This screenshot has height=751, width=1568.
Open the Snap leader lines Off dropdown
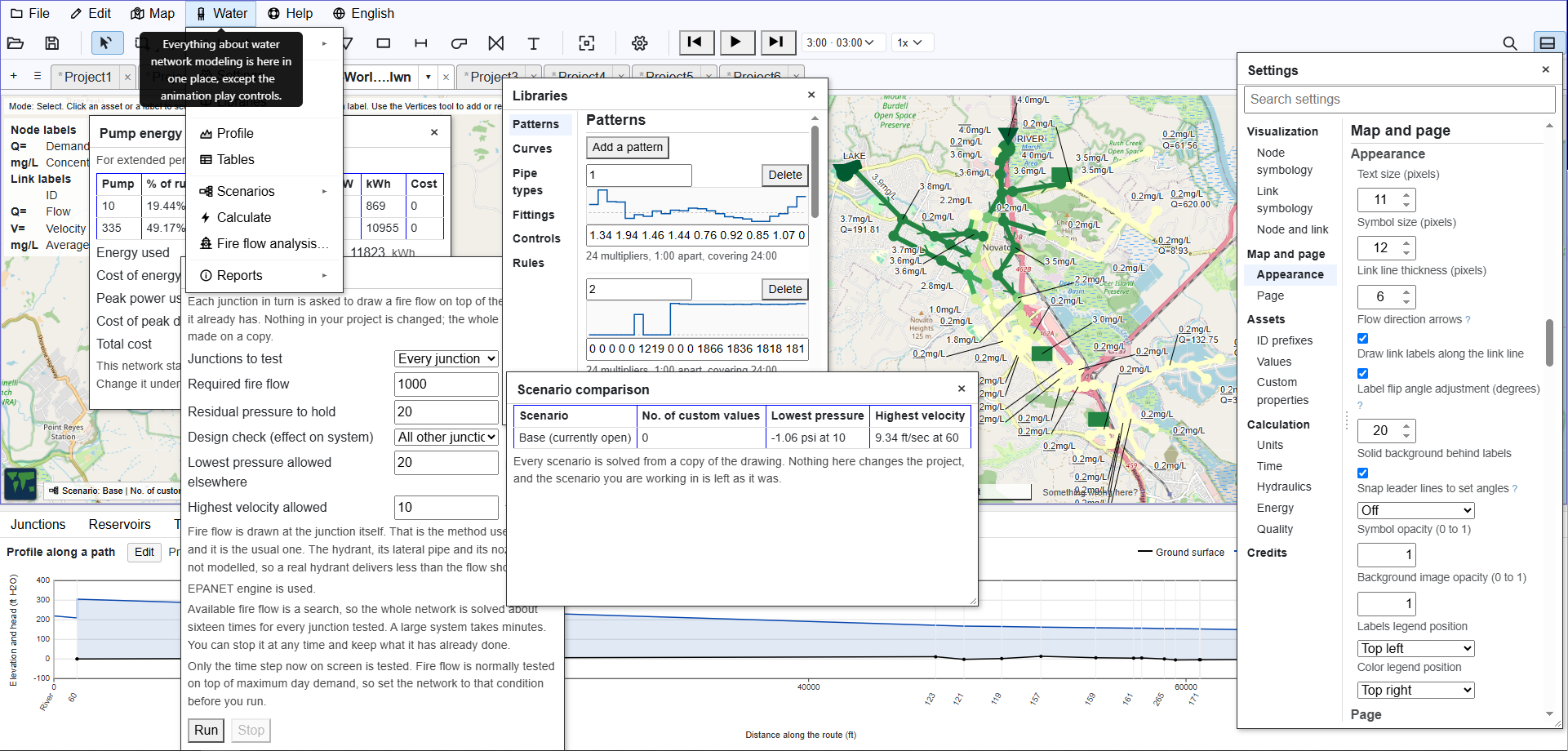coord(1416,510)
